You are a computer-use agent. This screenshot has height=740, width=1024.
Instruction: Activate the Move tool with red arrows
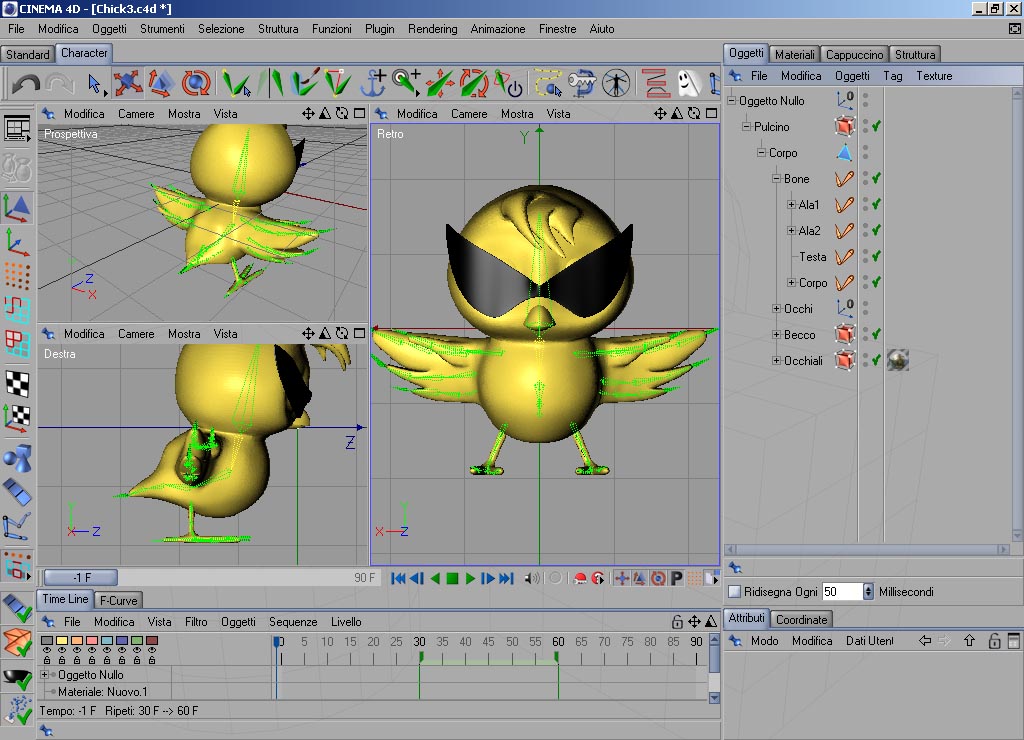coord(128,83)
